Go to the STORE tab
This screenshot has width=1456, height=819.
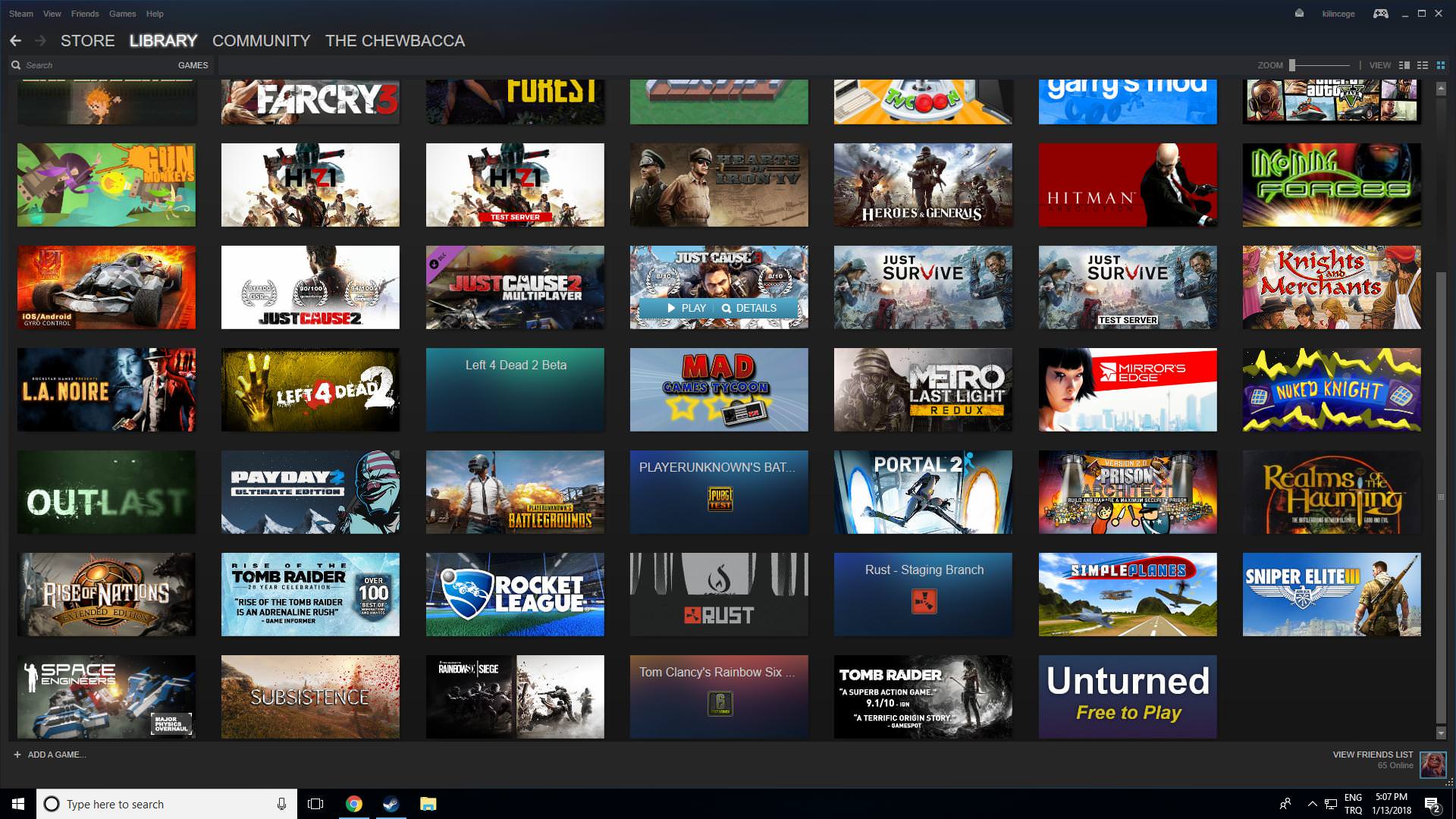click(88, 41)
